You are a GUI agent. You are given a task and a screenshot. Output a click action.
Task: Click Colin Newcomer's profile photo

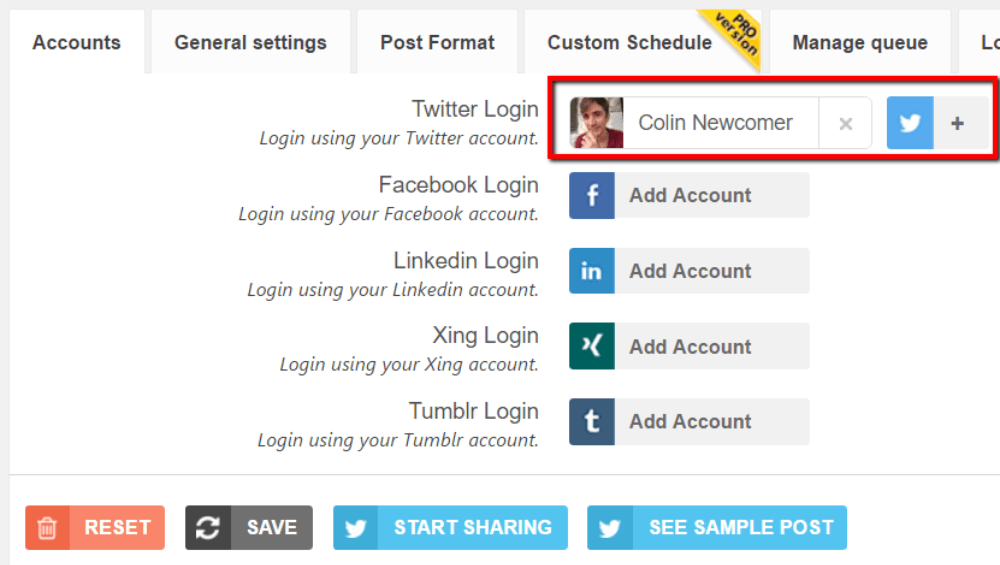(x=596, y=123)
